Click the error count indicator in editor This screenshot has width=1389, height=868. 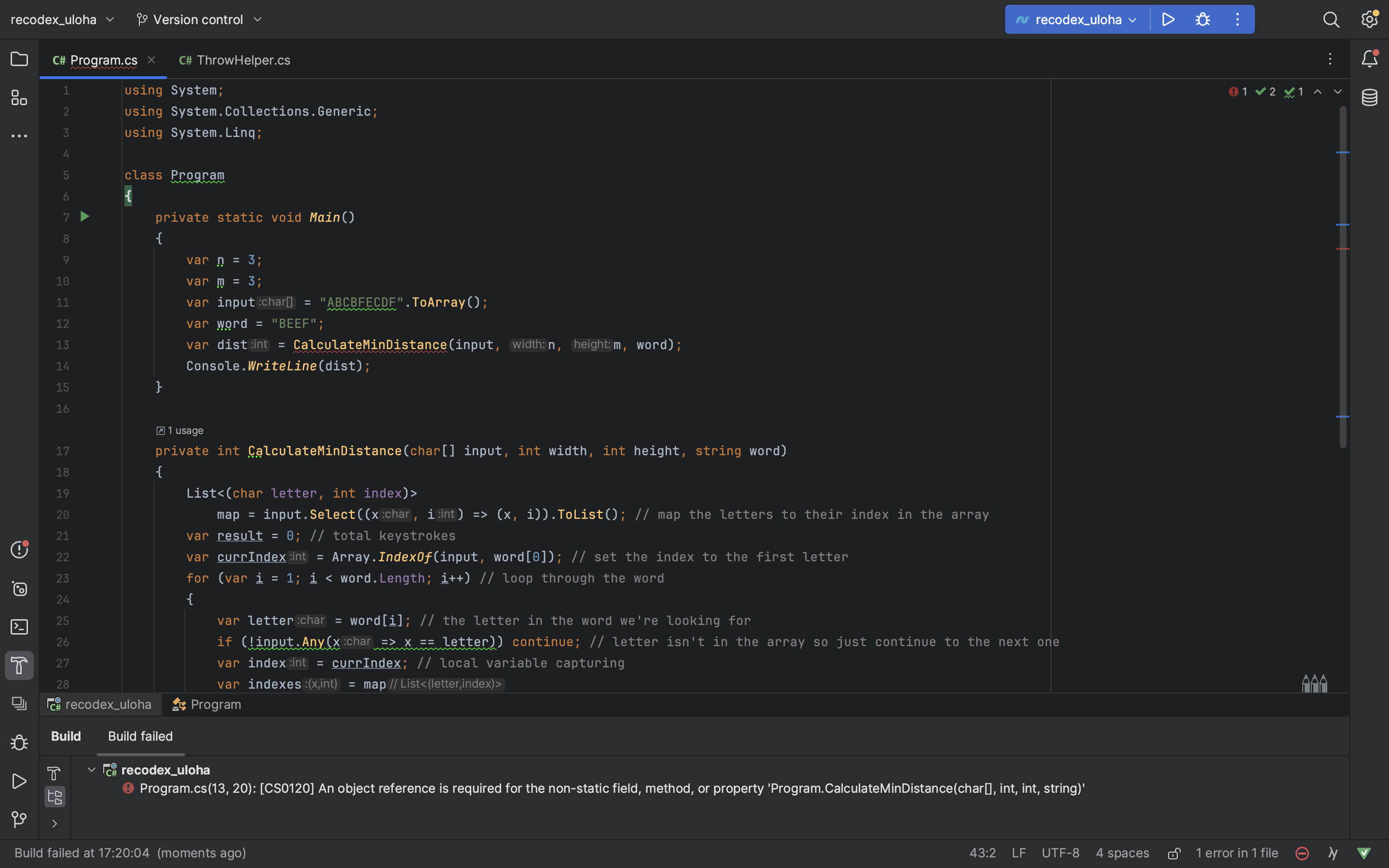pos(1238,92)
